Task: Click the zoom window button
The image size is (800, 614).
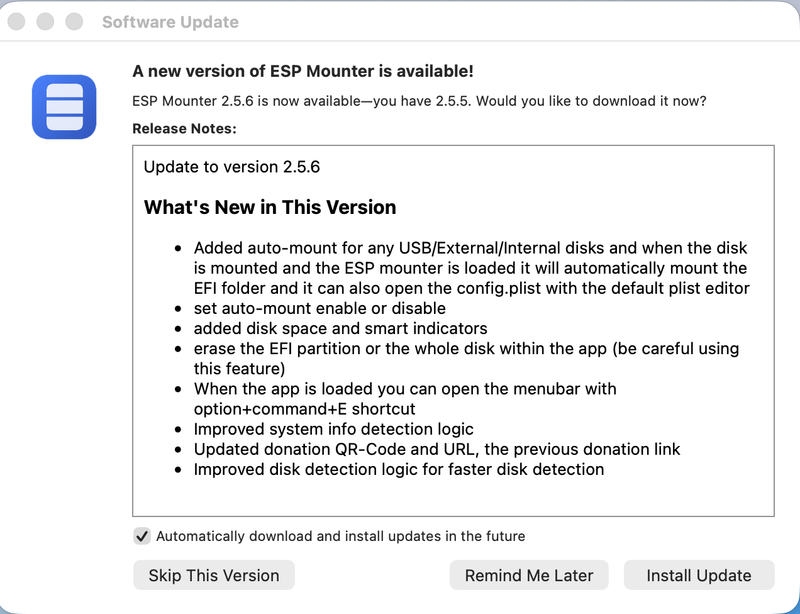Action: [x=74, y=22]
